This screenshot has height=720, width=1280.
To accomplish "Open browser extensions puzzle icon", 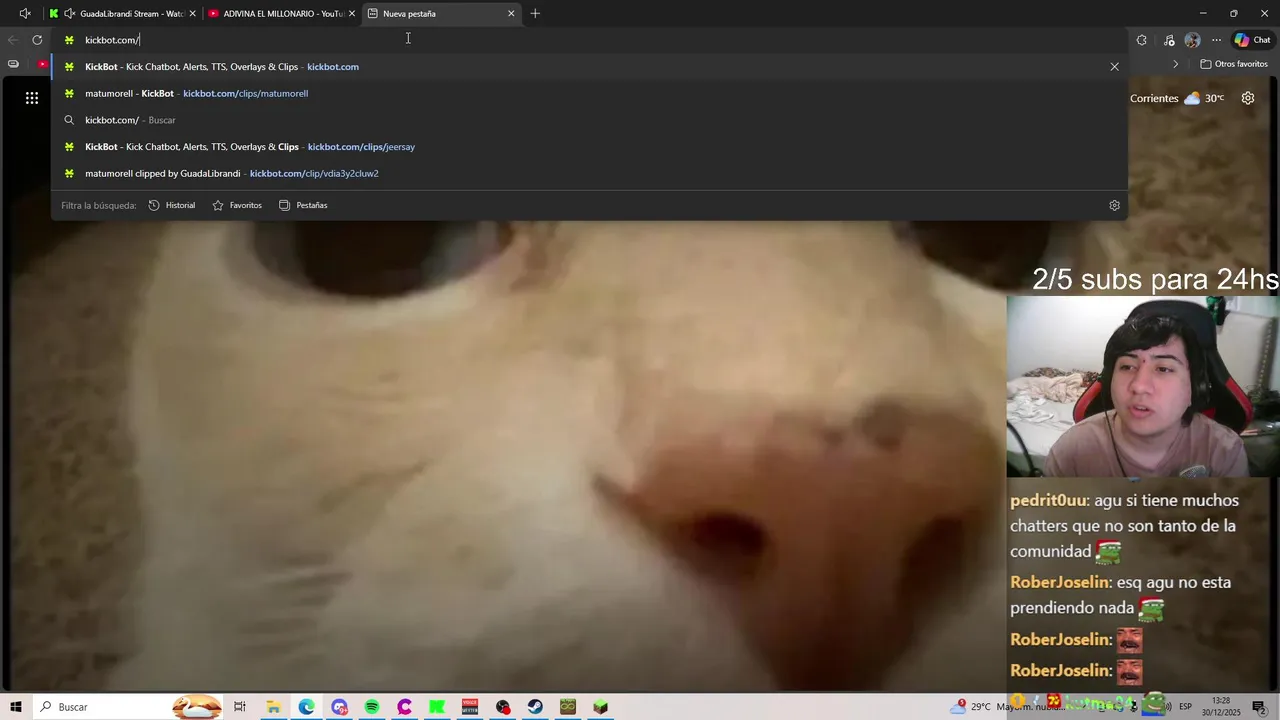I will pos(1142,40).
